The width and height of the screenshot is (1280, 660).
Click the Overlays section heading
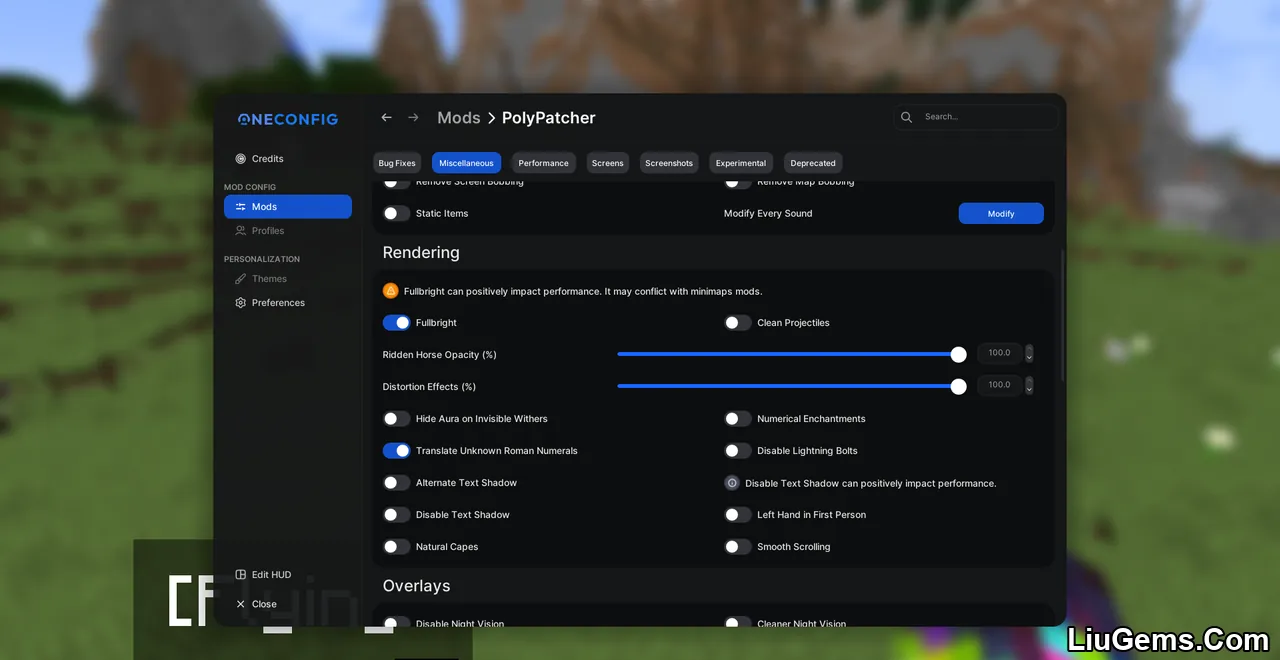click(x=417, y=586)
